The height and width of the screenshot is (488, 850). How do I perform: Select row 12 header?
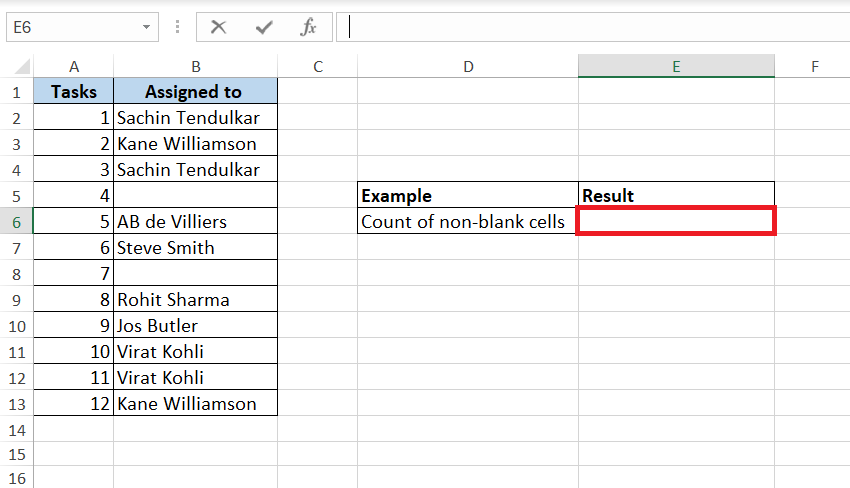(x=16, y=377)
